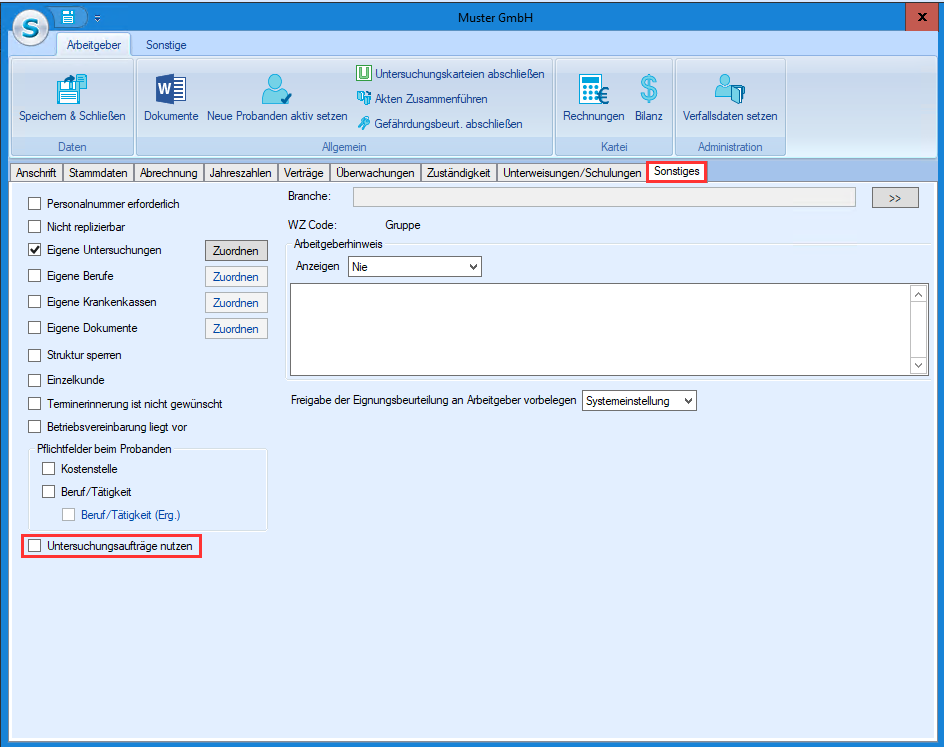
Task: Click Gefährdungsbeurt. abschließen icon
Action: 364,123
